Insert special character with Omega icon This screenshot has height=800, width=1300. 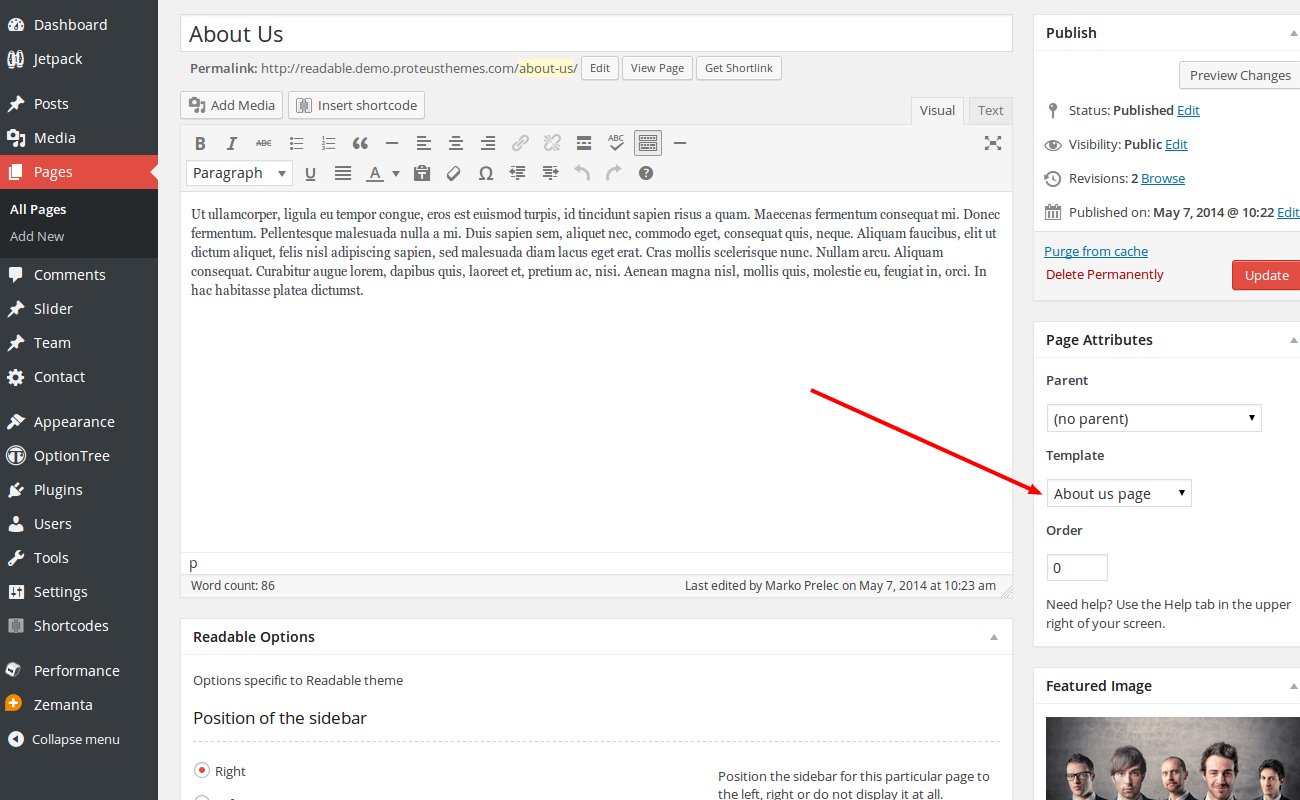point(486,173)
